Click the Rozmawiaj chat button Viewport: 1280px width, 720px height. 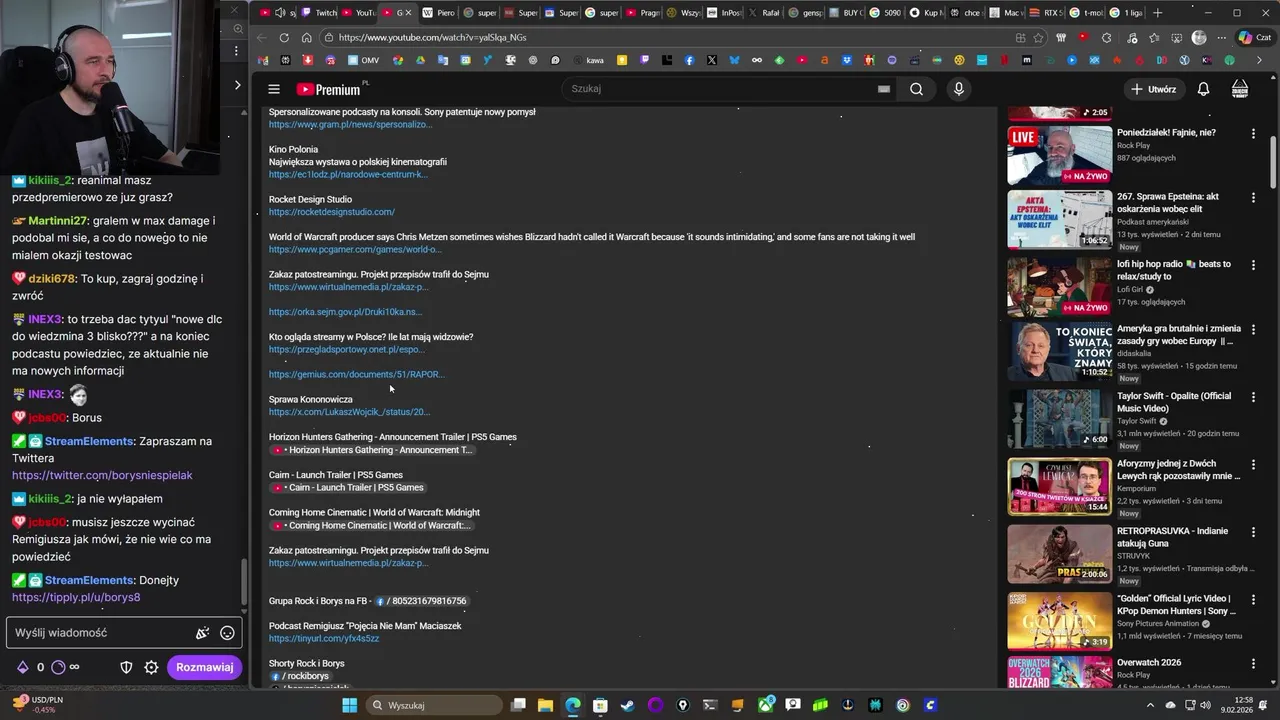(x=204, y=667)
